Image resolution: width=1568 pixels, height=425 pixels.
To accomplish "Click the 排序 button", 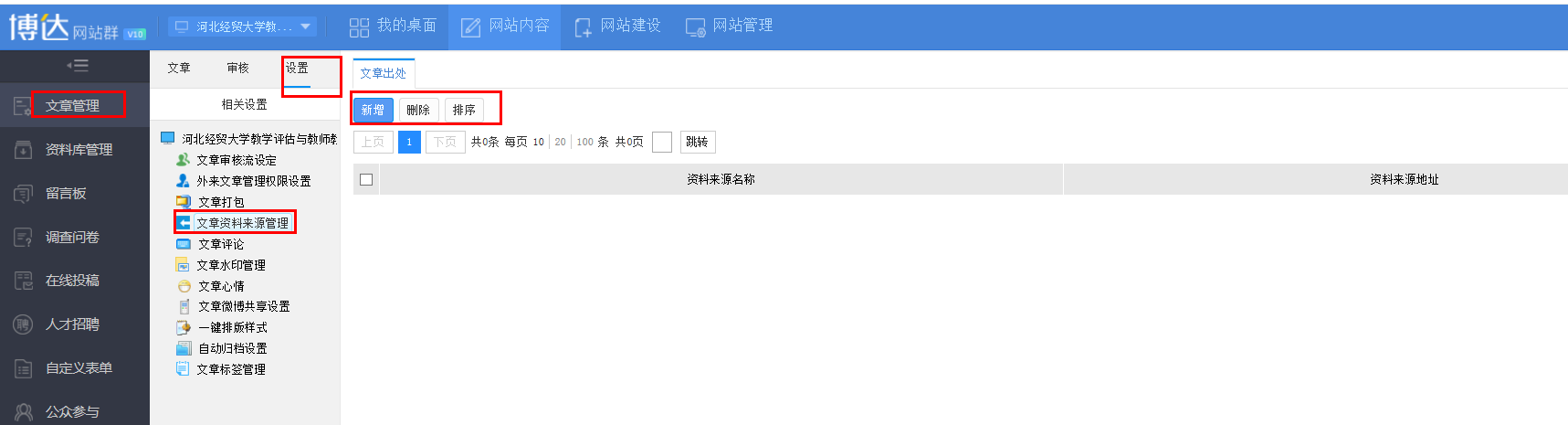I will tap(464, 110).
